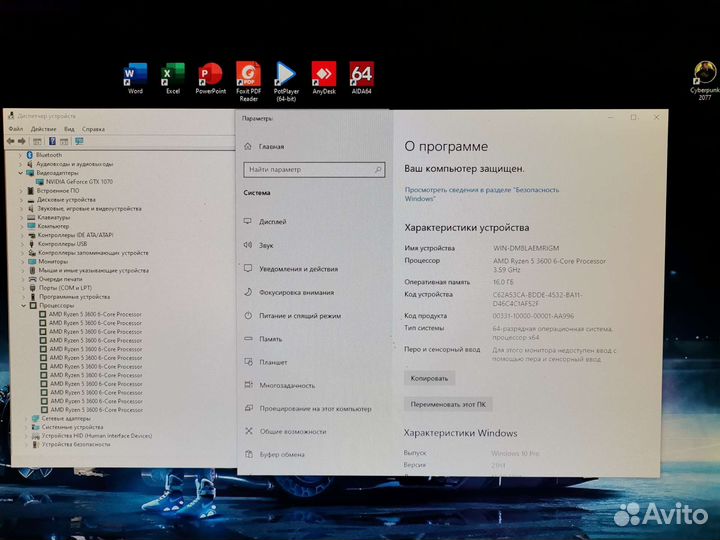Launch Excel from the desktop
720x540 pixels.
coord(173,75)
